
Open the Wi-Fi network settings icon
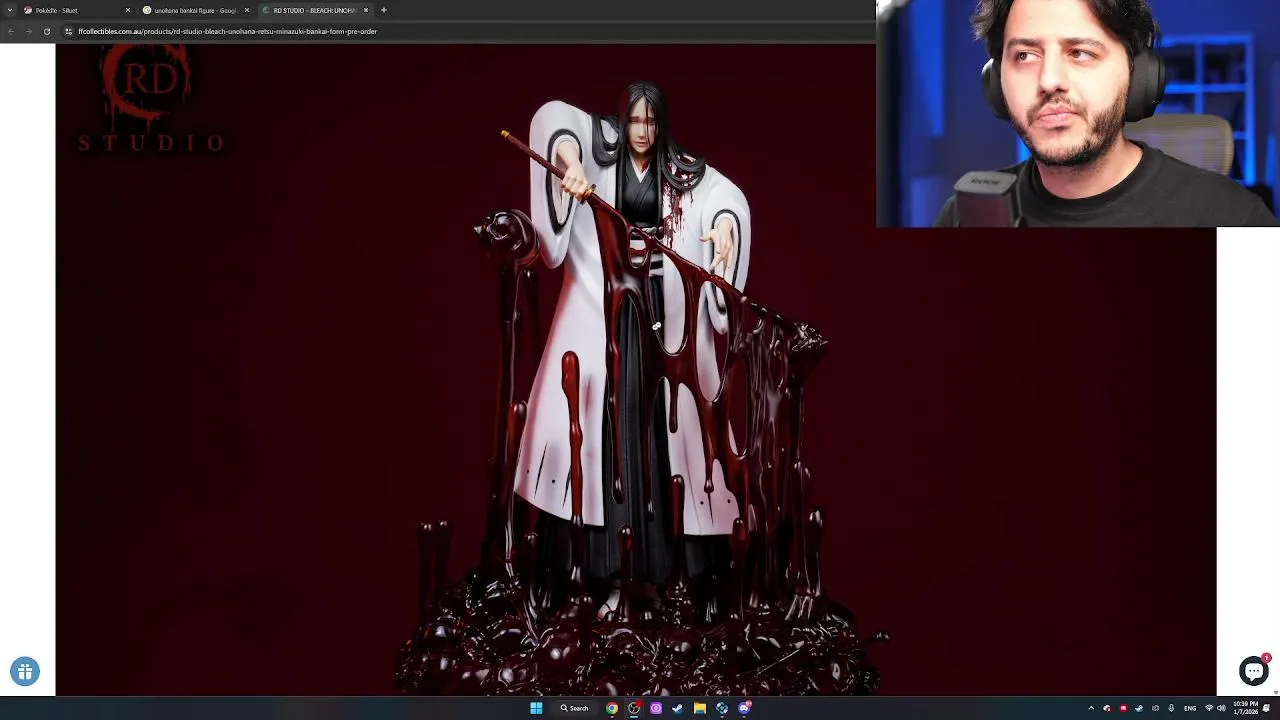click(x=1209, y=708)
